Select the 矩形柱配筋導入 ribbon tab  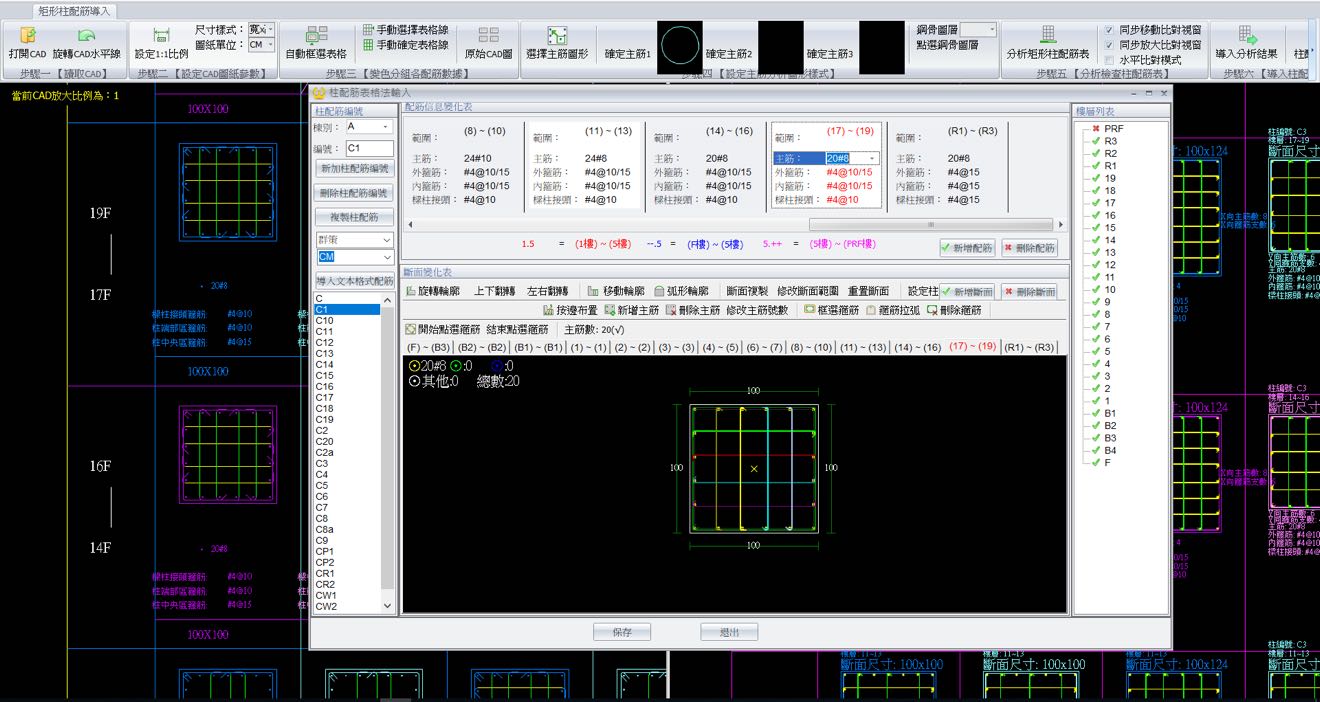75,11
